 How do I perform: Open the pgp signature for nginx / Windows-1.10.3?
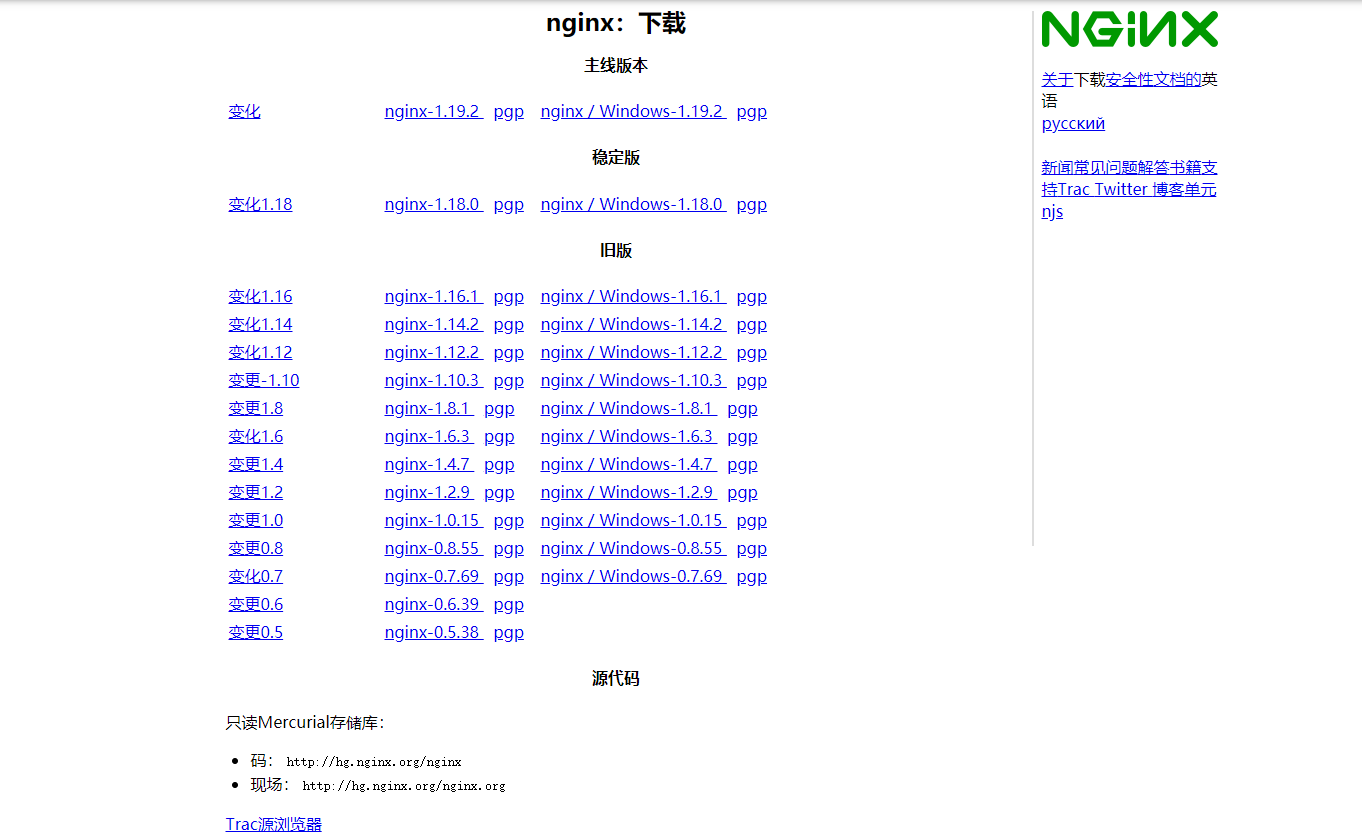pos(751,380)
